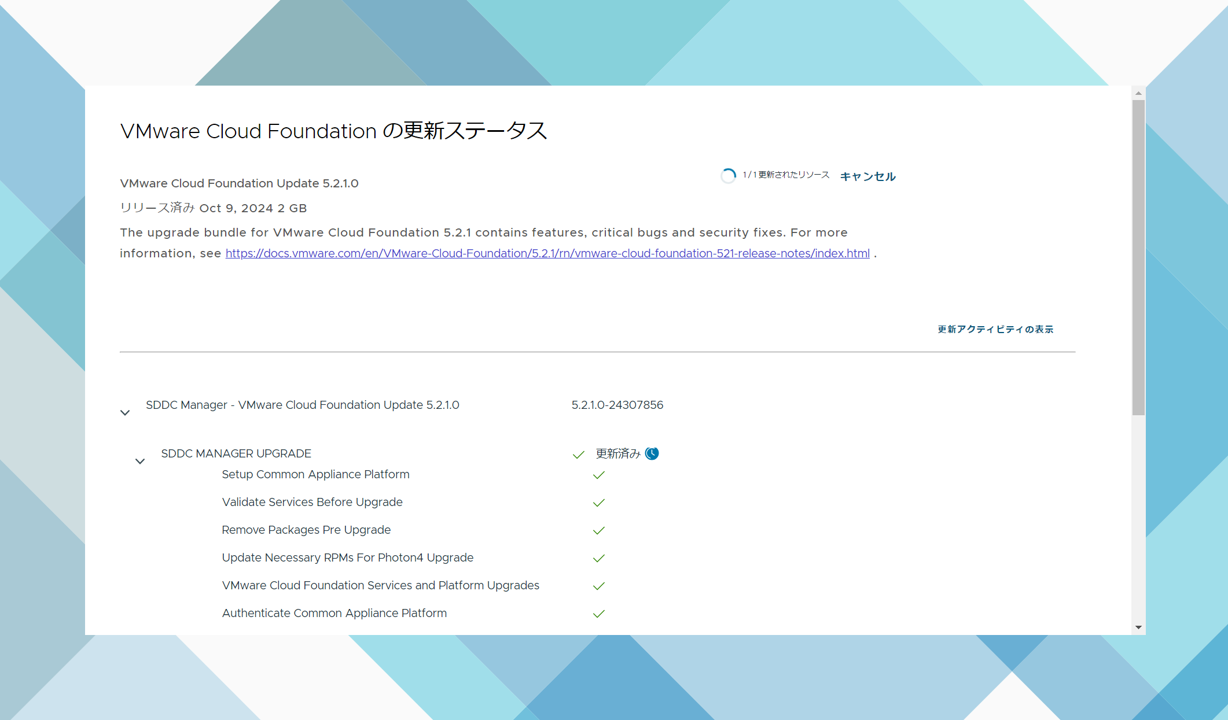Viewport: 1228px width, 720px height.
Task: Click the scrollbar up arrow
Action: tap(1138, 93)
